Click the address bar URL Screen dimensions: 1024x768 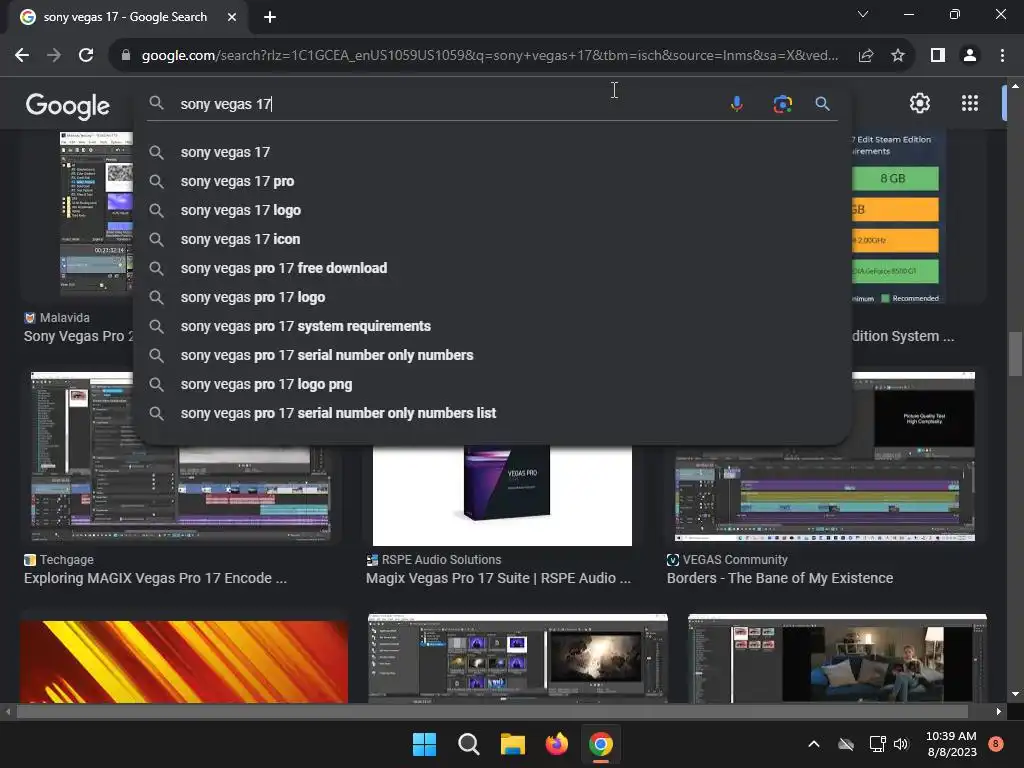click(x=490, y=56)
